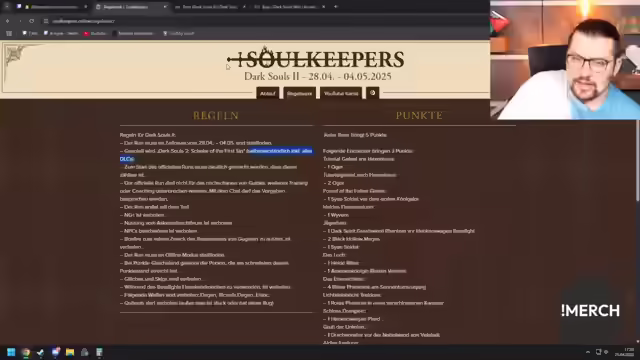Click the browser reload button
Viewport: 640px width, 360px height.
(x=32, y=21)
